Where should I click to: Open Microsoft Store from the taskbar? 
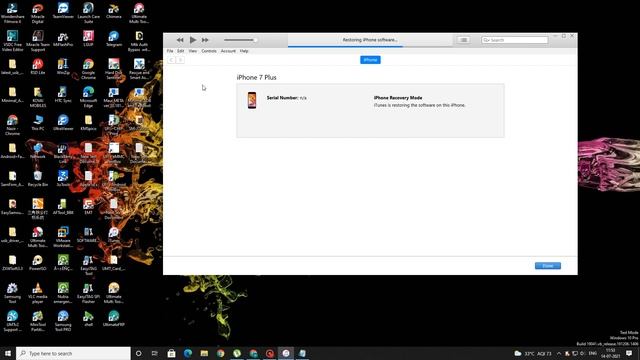[x=171, y=353]
